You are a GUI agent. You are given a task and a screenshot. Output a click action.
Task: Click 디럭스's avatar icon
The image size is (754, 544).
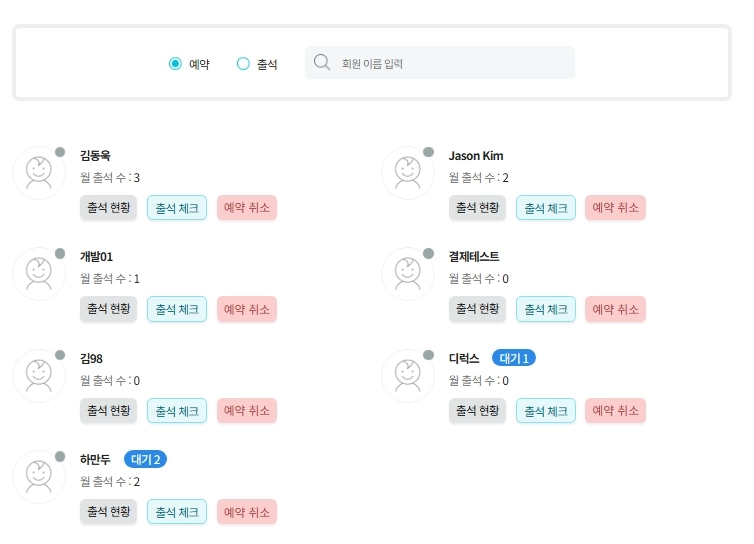(408, 376)
